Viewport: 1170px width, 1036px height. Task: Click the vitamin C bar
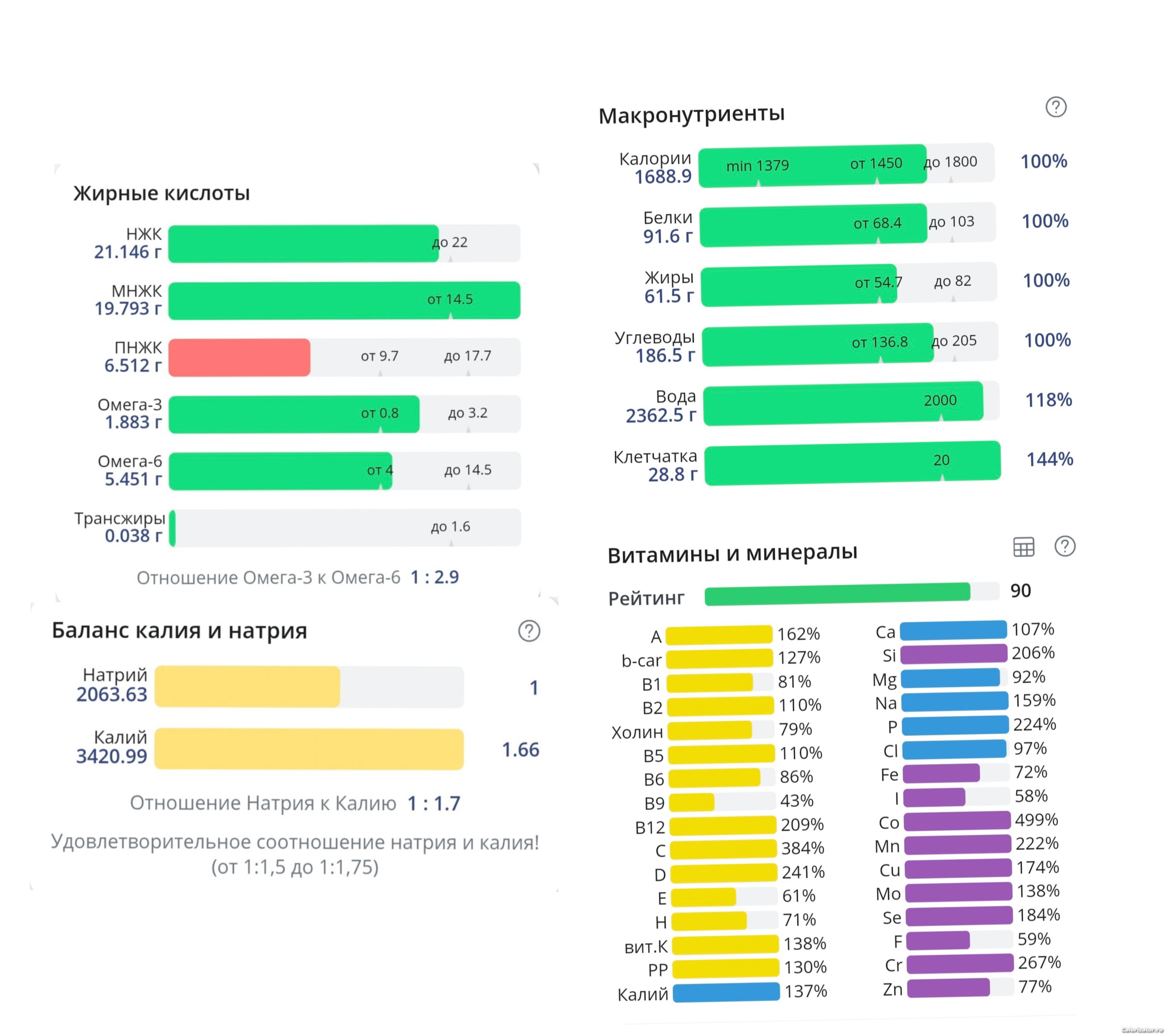coord(723,849)
